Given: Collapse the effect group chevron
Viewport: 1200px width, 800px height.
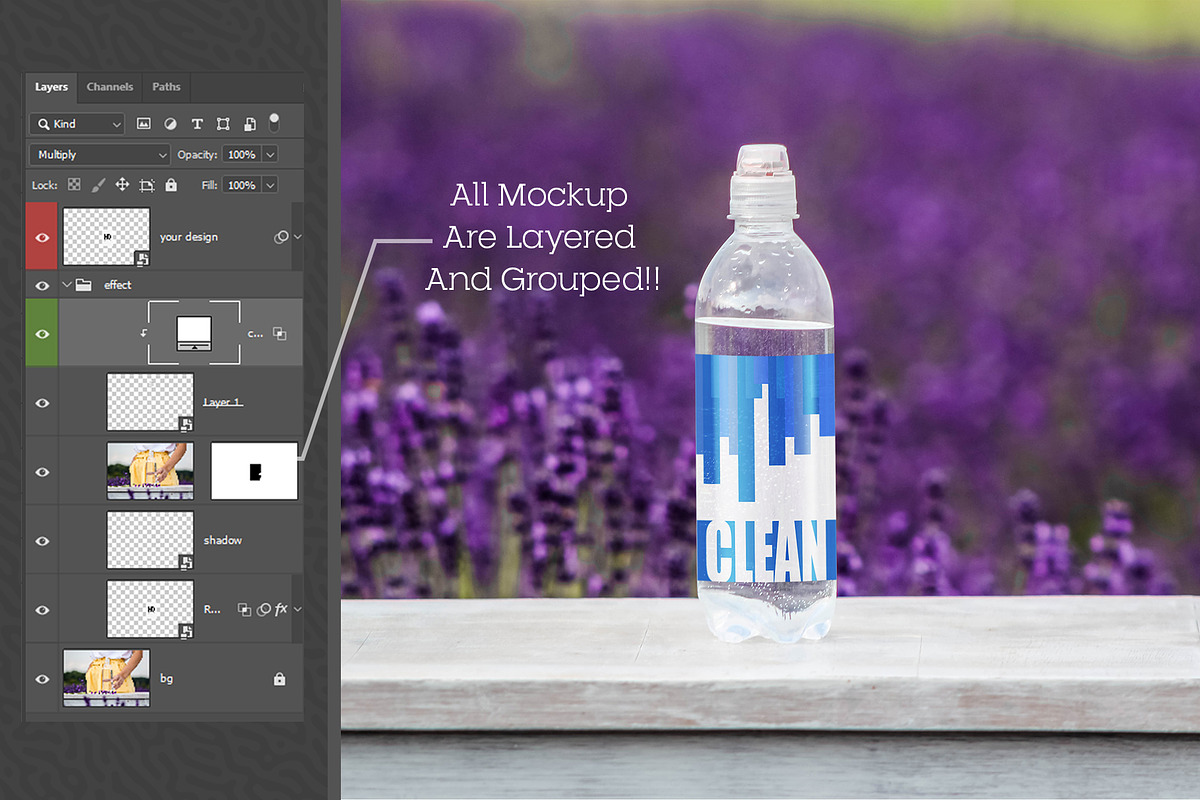Looking at the screenshot, I should [67, 285].
